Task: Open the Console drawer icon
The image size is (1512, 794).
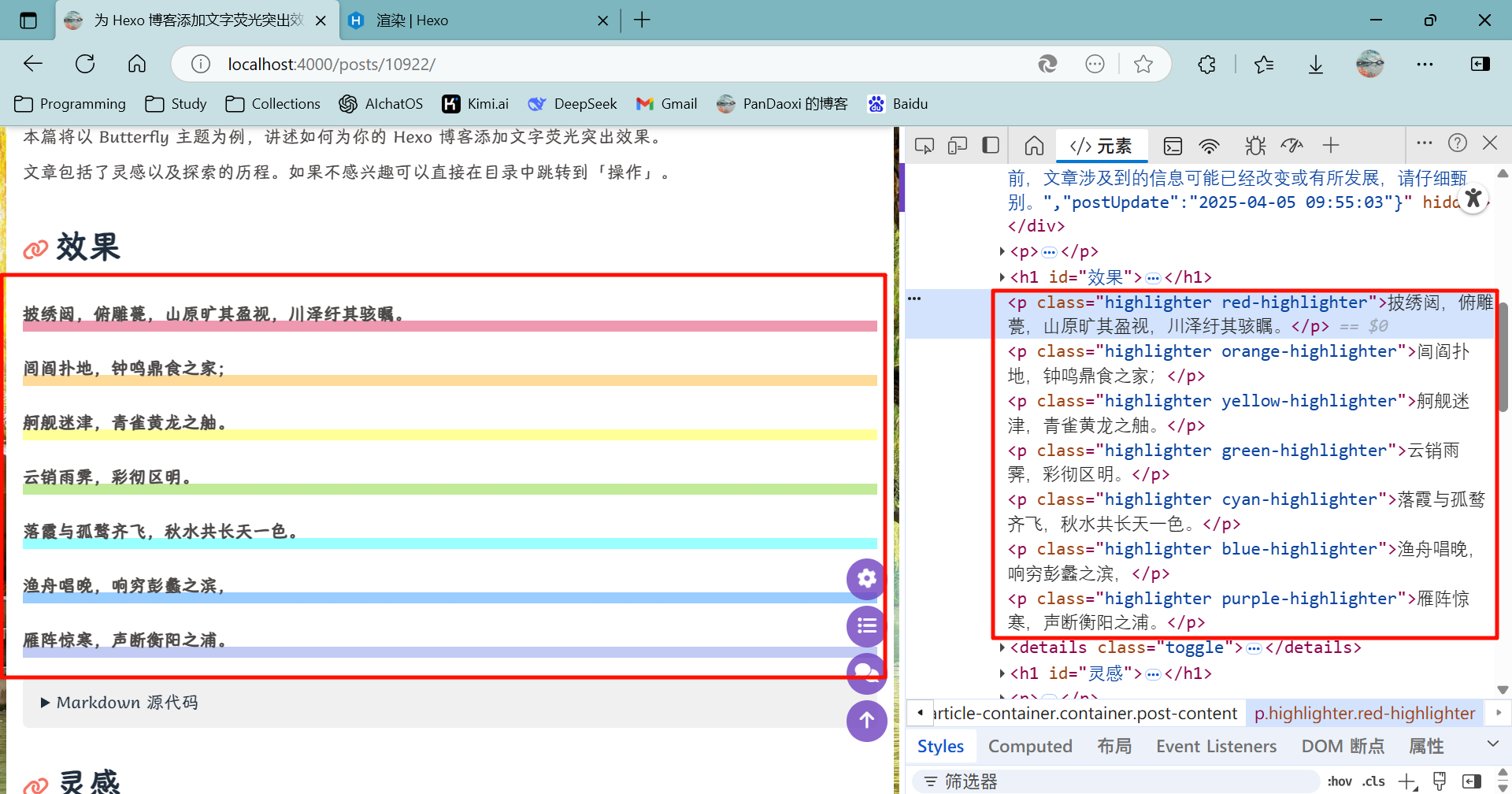Action: [x=1173, y=146]
